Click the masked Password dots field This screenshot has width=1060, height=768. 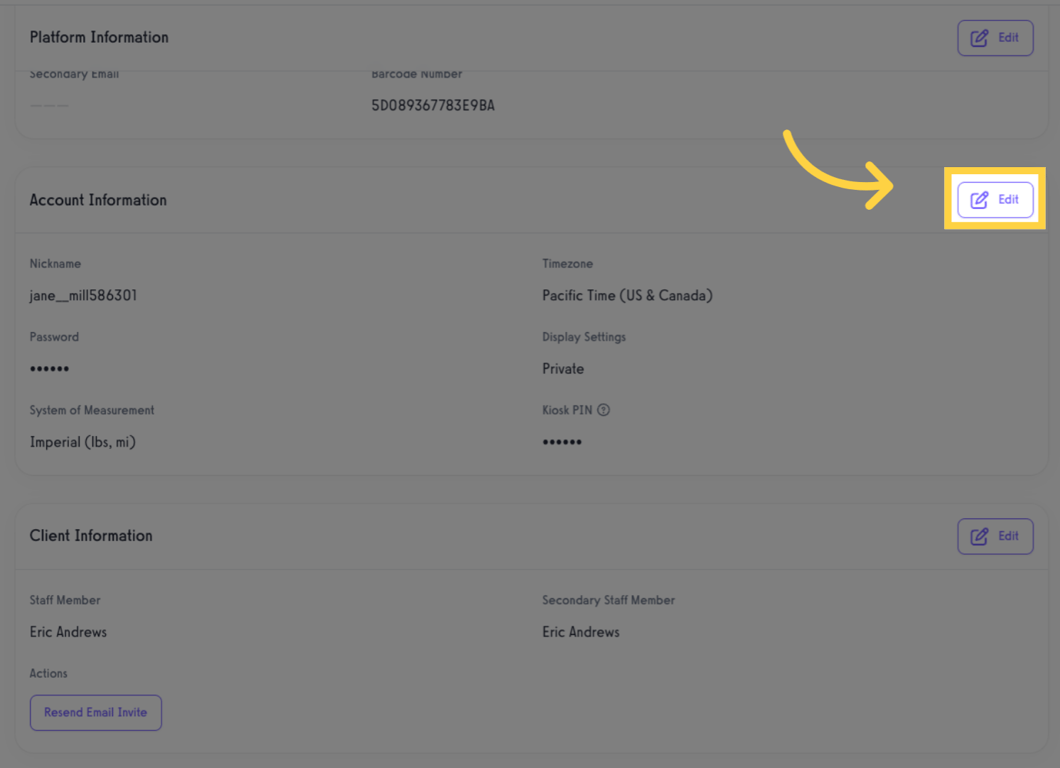(x=49, y=368)
